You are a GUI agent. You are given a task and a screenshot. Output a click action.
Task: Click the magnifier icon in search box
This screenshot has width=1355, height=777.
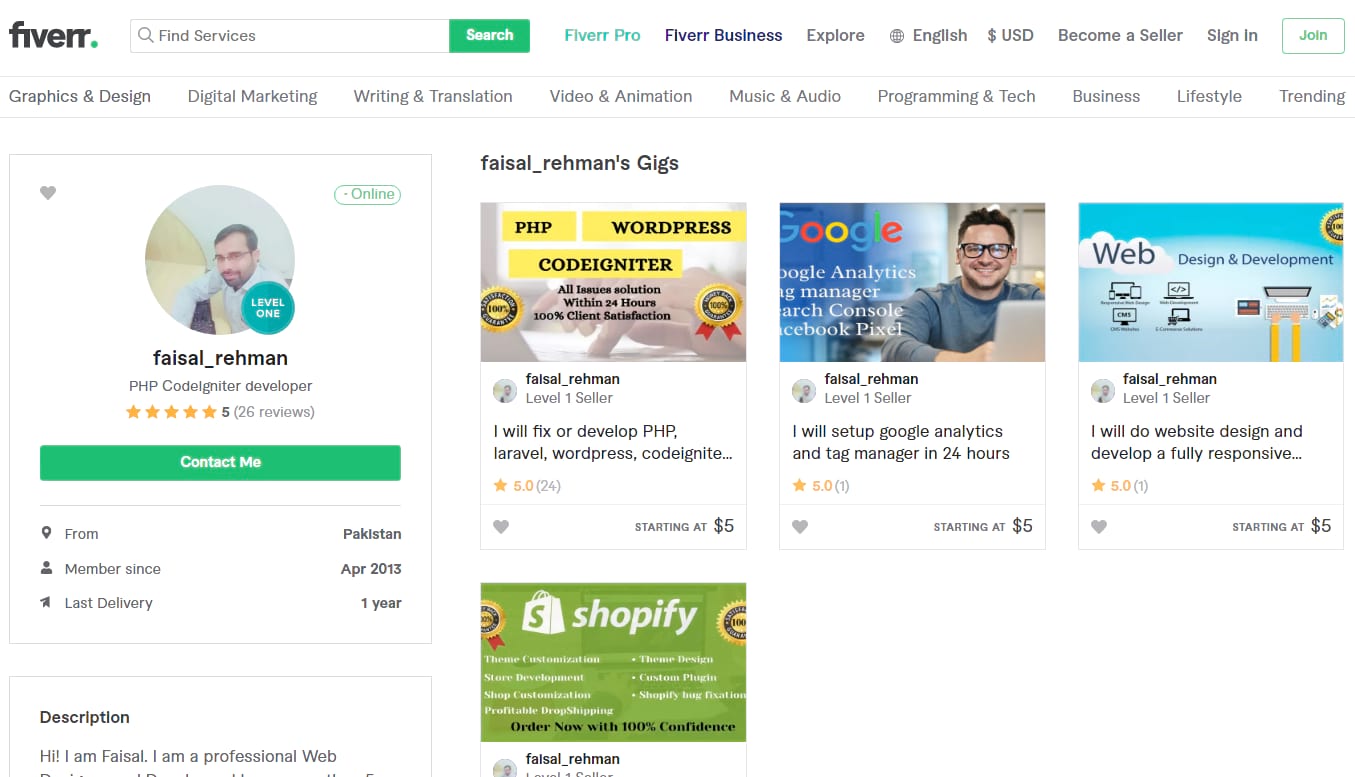pos(146,36)
